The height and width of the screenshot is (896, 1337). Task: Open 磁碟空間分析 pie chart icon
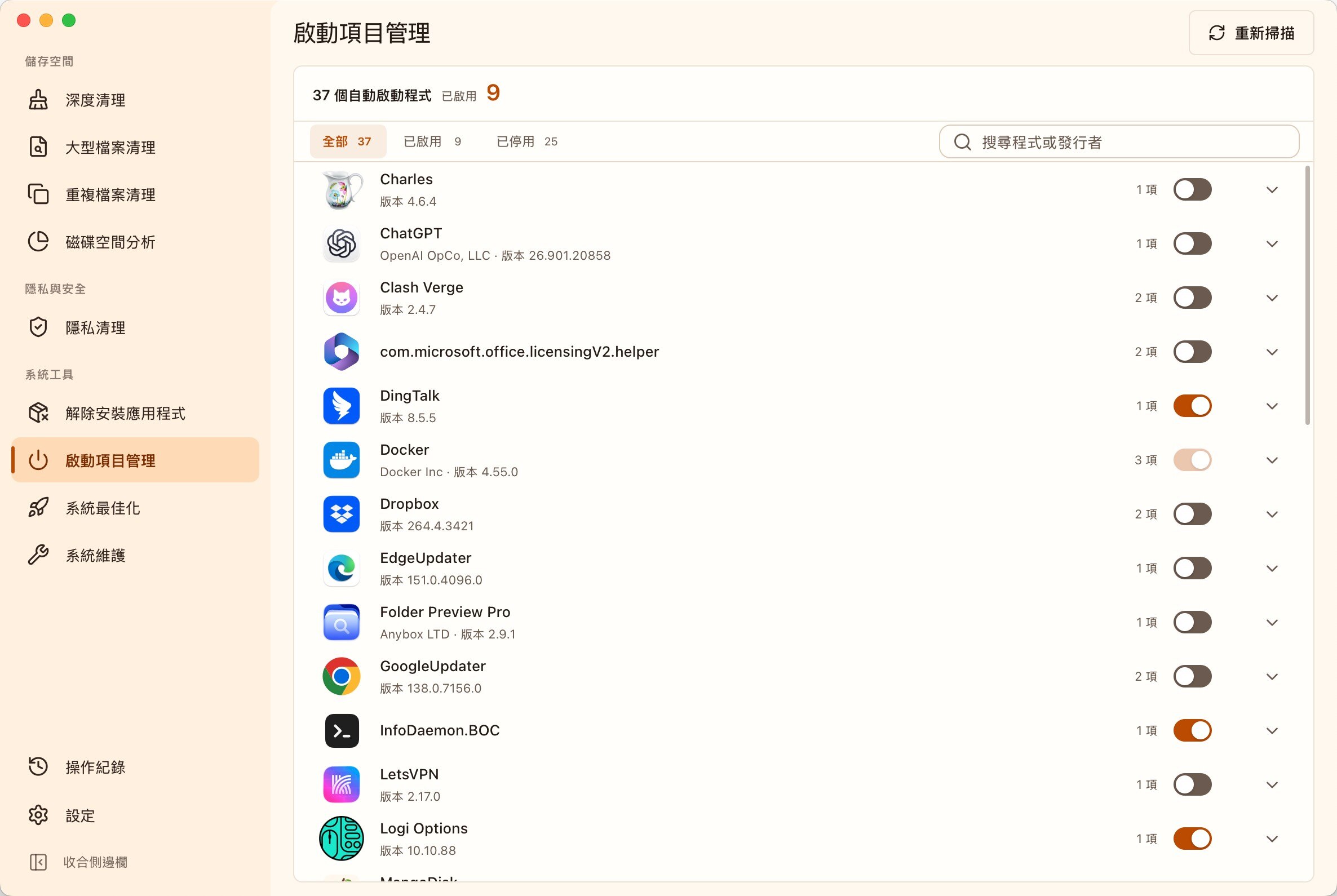pos(38,242)
